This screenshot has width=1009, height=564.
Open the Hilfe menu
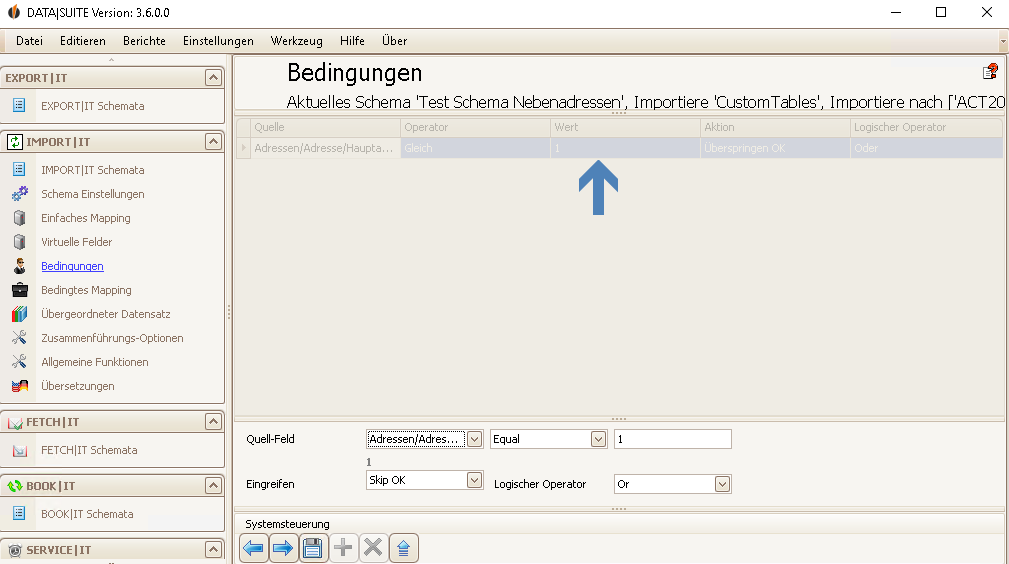coord(352,41)
